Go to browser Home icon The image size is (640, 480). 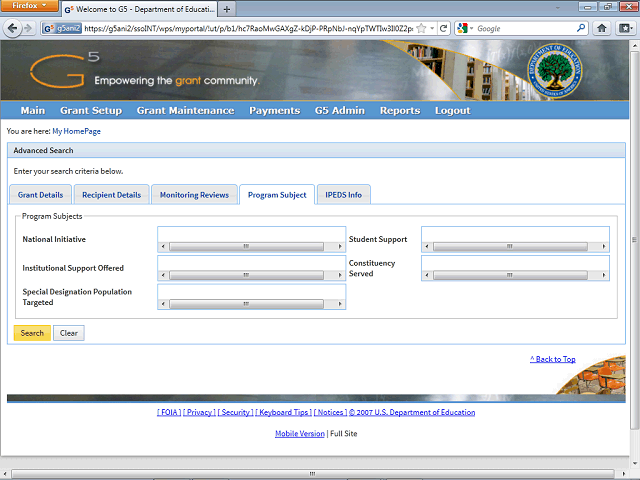click(x=602, y=28)
